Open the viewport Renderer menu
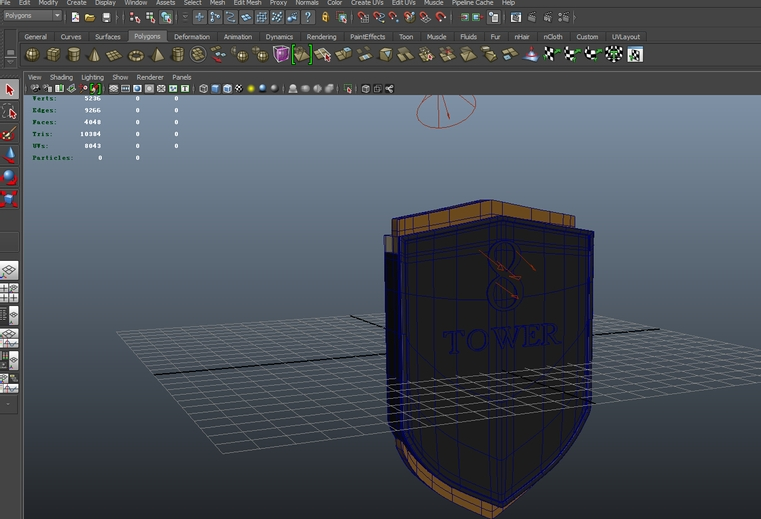 pyautogui.click(x=150, y=77)
